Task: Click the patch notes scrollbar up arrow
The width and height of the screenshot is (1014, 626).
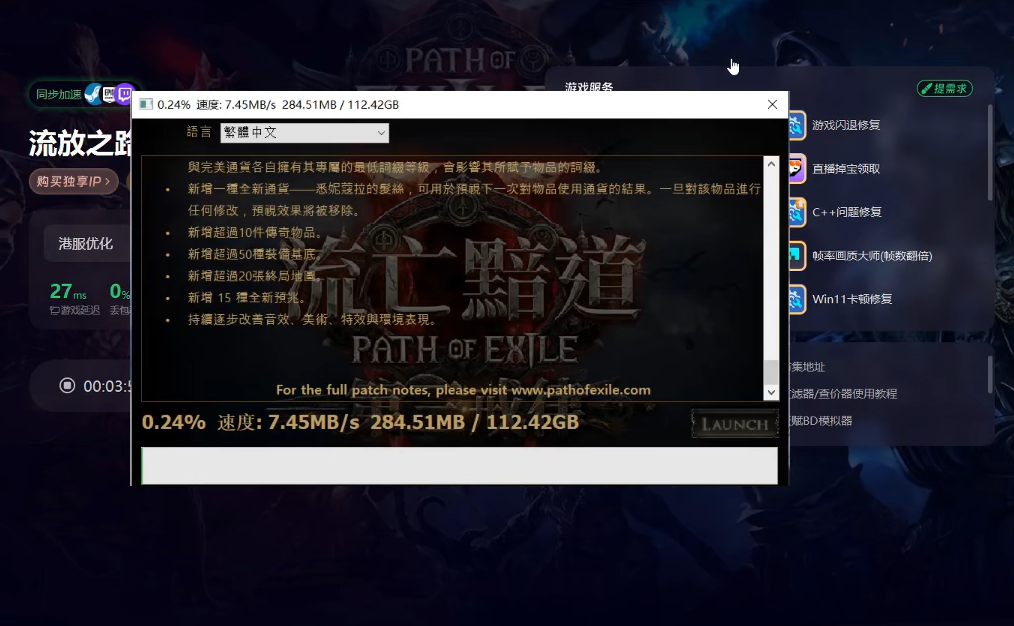Action: point(771,164)
